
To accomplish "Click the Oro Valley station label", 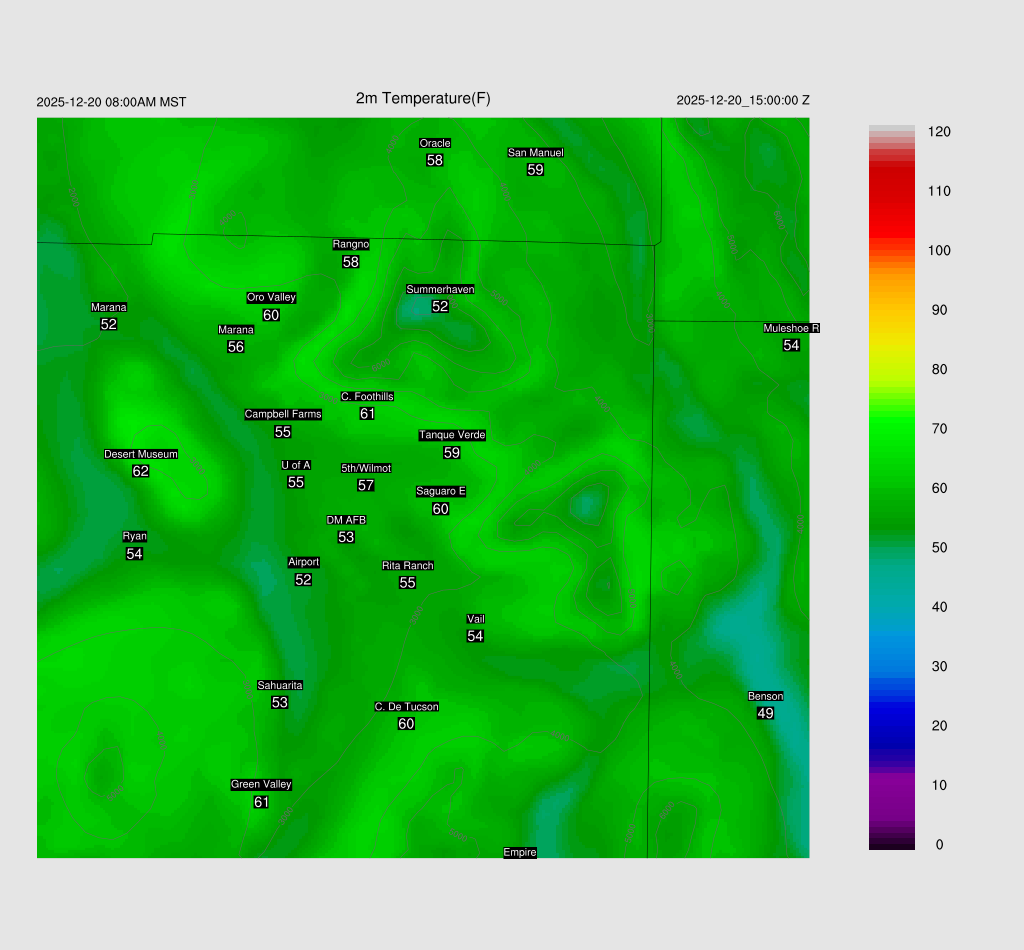I will 271,297.
